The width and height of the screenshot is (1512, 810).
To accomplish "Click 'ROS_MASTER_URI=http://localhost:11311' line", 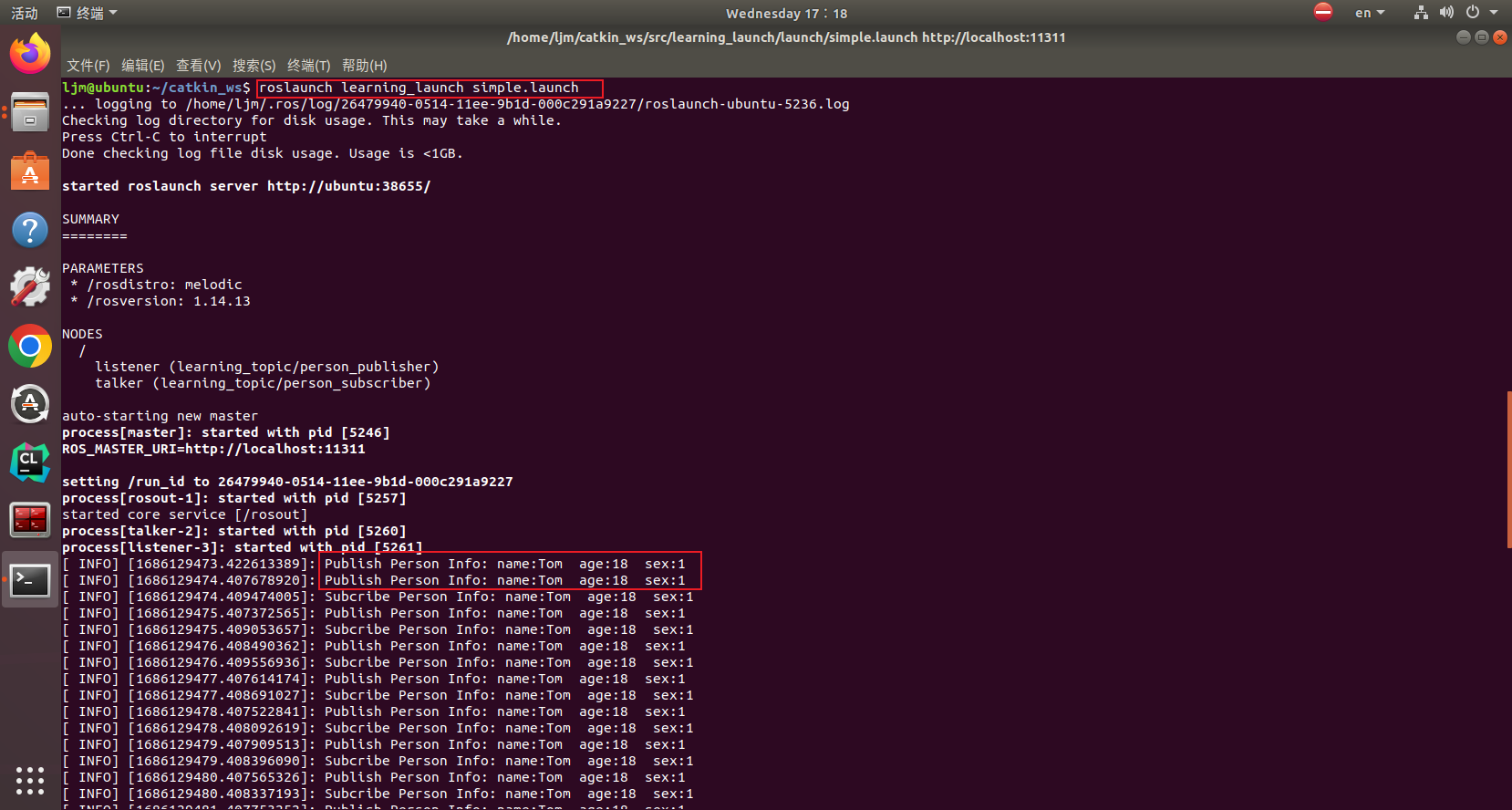I will tap(213, 449).
